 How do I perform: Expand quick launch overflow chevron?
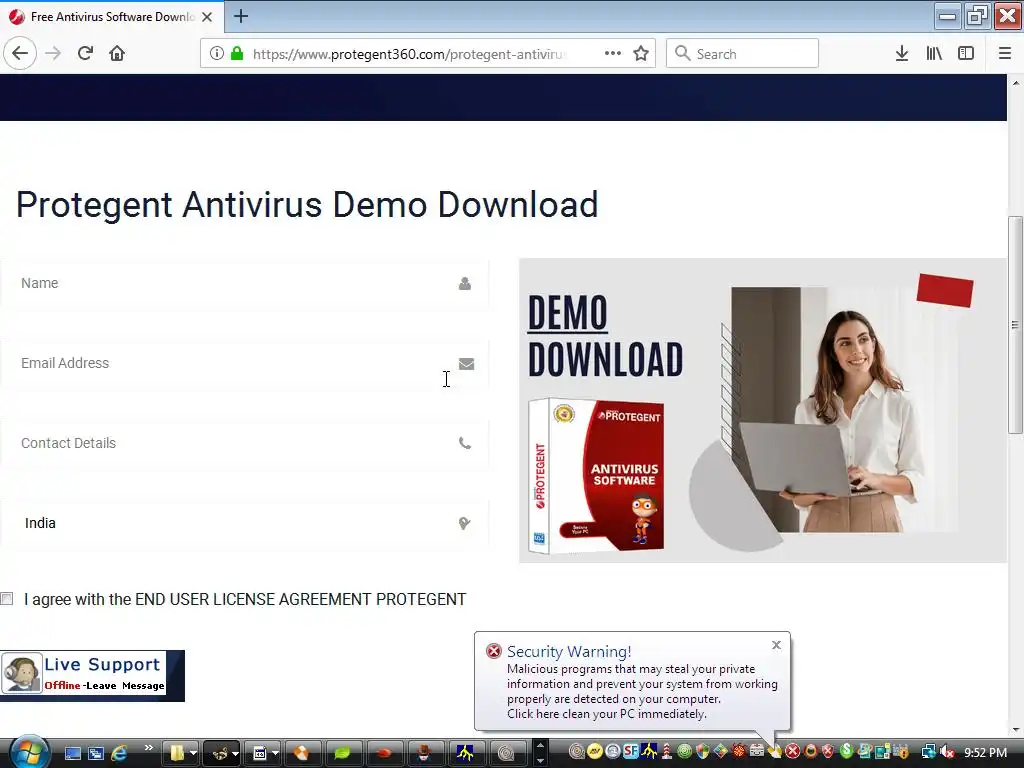[149, 748]
